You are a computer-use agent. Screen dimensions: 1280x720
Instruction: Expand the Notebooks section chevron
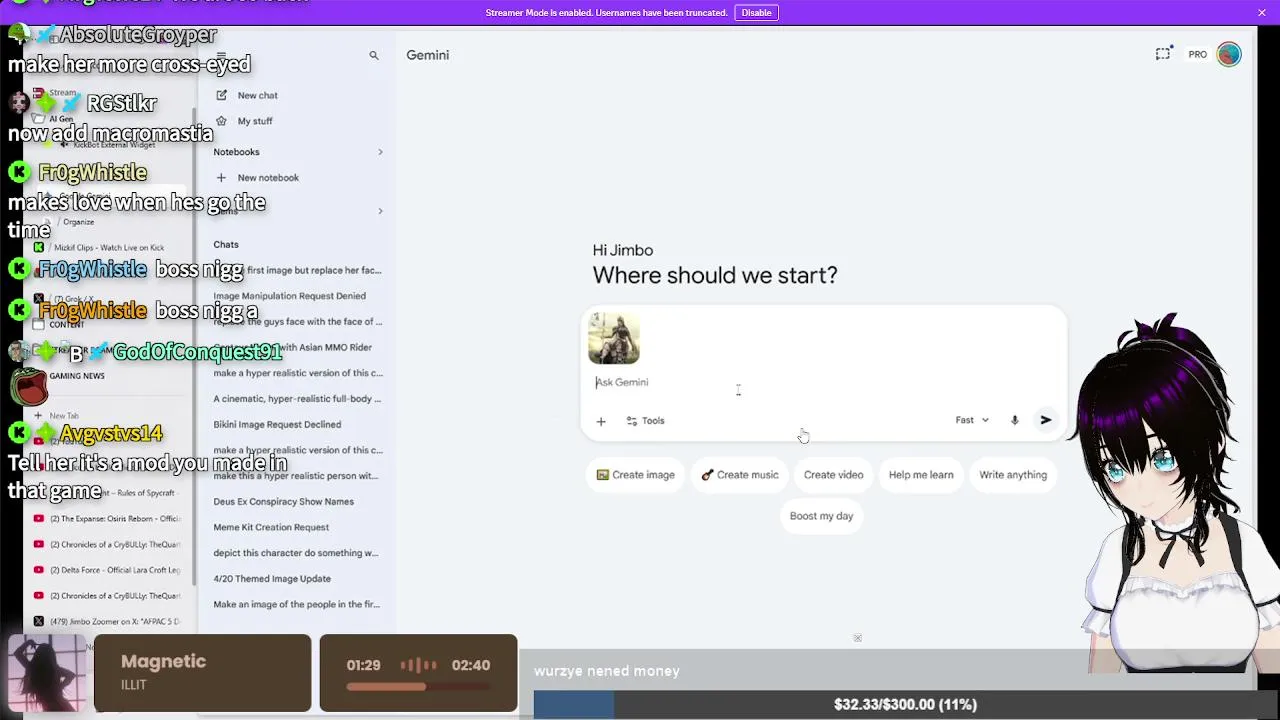tap(380, 152)
